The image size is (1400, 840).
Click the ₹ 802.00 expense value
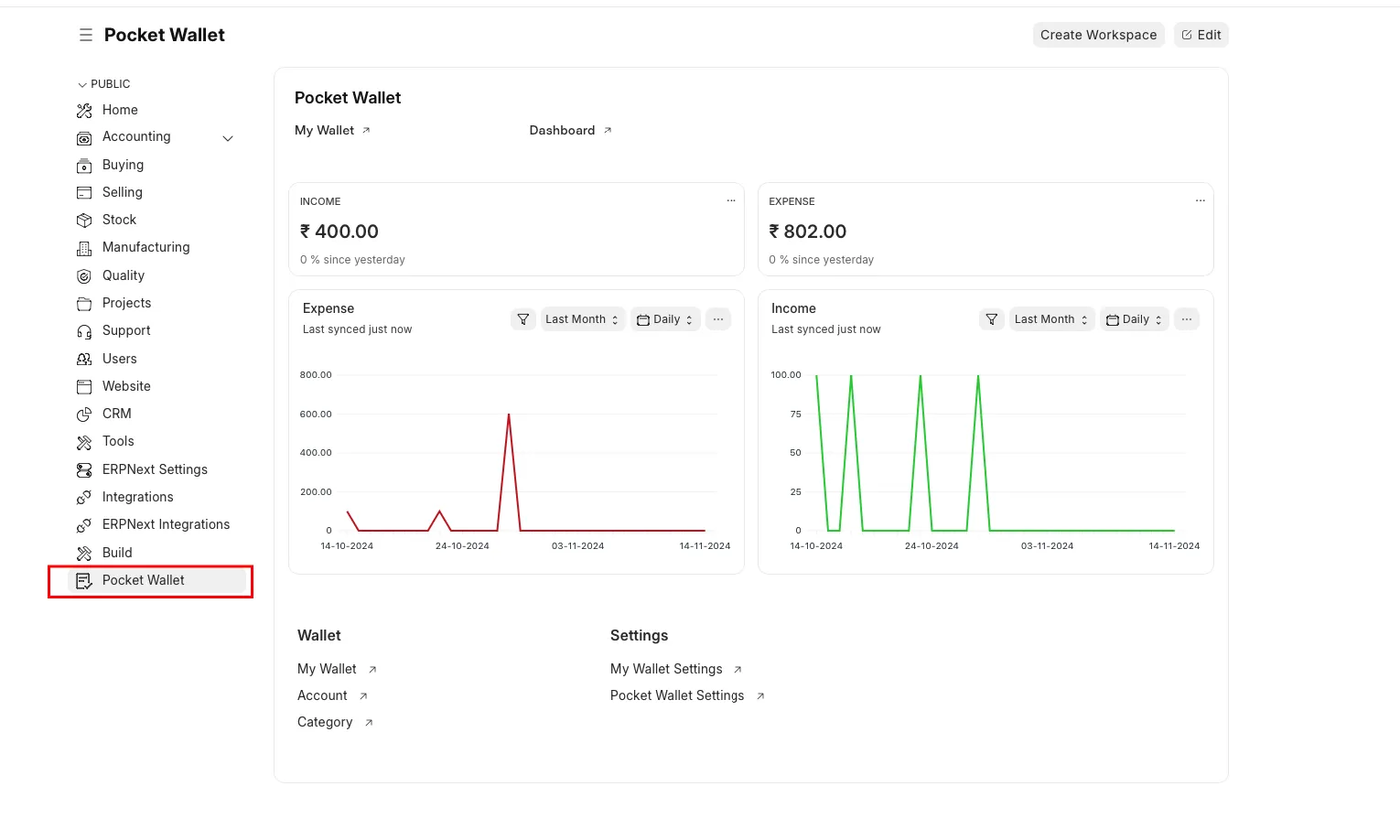click(808, 232)
